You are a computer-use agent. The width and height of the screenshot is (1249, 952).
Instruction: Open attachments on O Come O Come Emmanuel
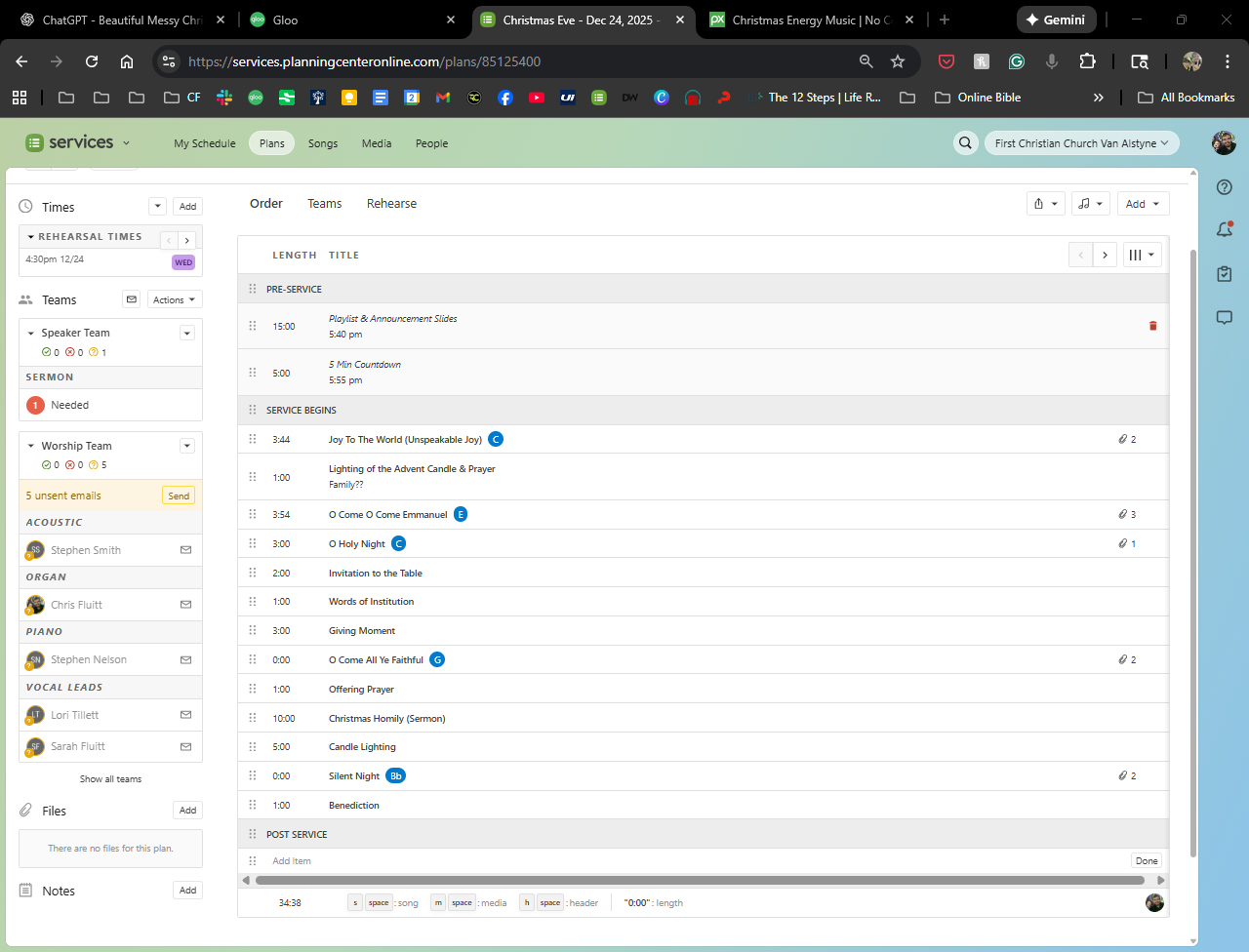pyautogui.click(x=1127, y=514)
